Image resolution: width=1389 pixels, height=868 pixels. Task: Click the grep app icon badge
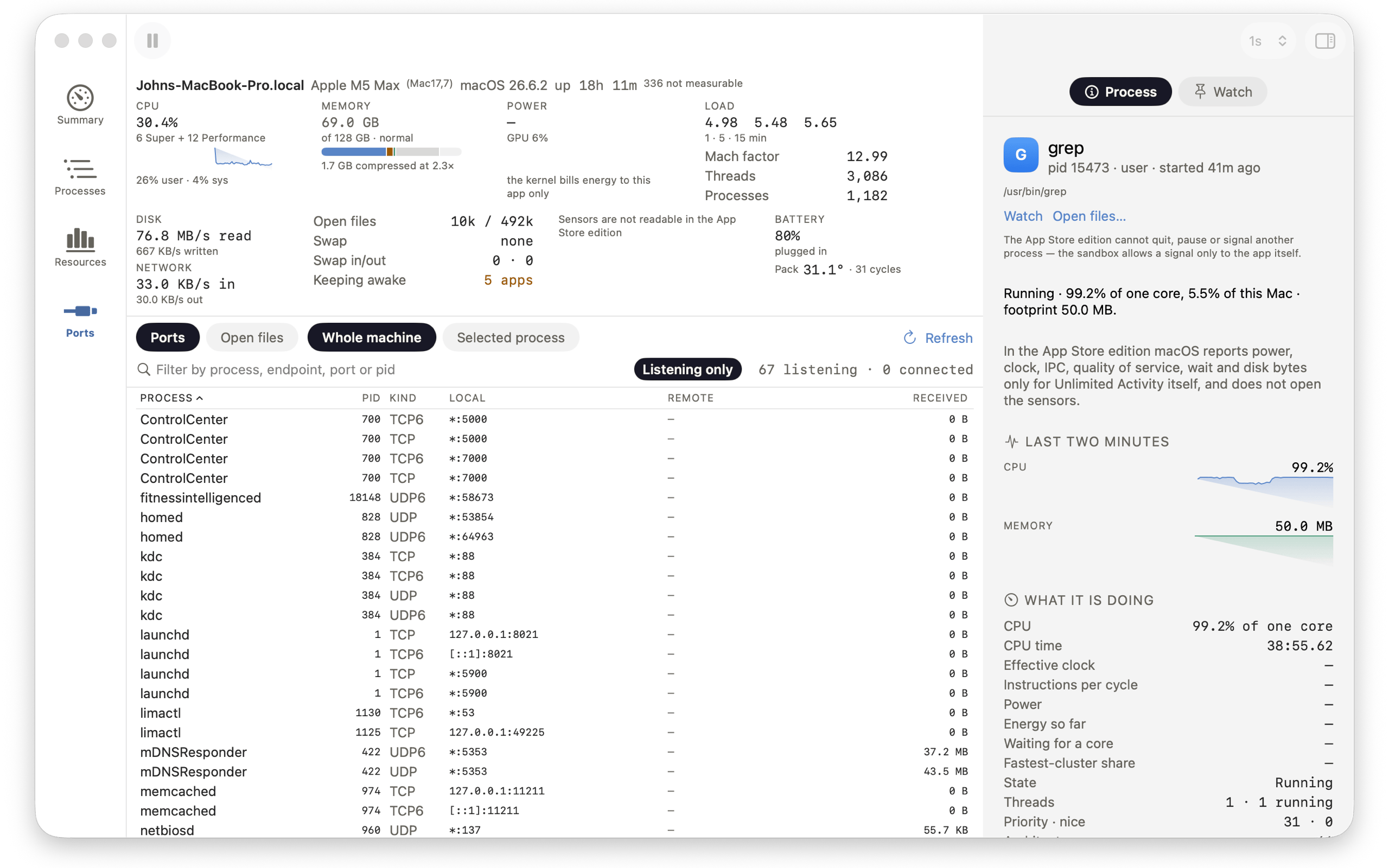[1021, 155]
